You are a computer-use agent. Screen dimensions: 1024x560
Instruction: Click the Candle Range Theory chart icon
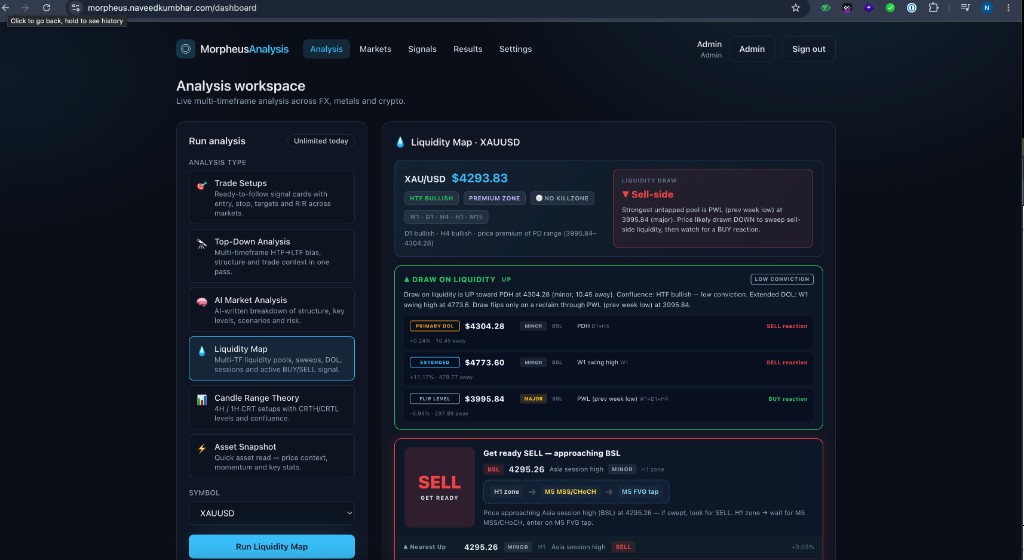click(x=202, y=400)
